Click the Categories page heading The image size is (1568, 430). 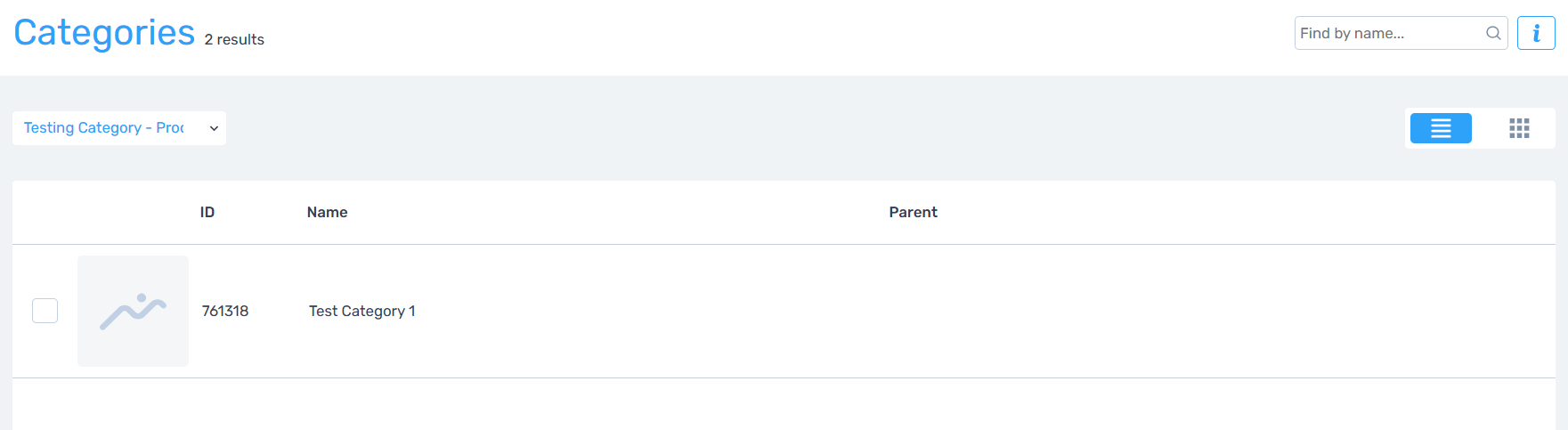coord(104,33)
